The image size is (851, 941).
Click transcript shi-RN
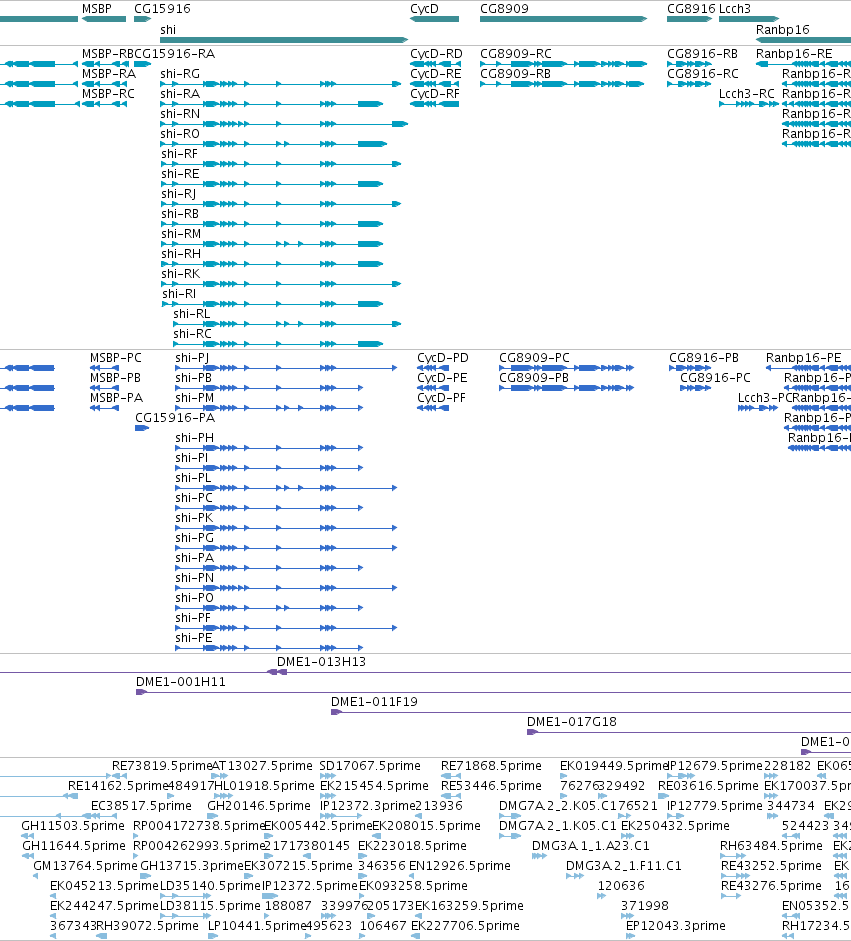click(x=284, y=124)
